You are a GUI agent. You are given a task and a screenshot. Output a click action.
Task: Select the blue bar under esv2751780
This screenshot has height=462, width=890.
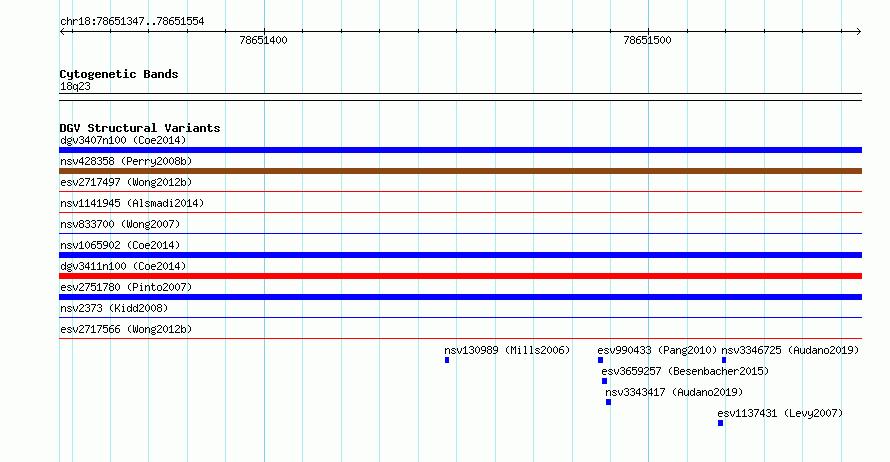tap(460, 297)
